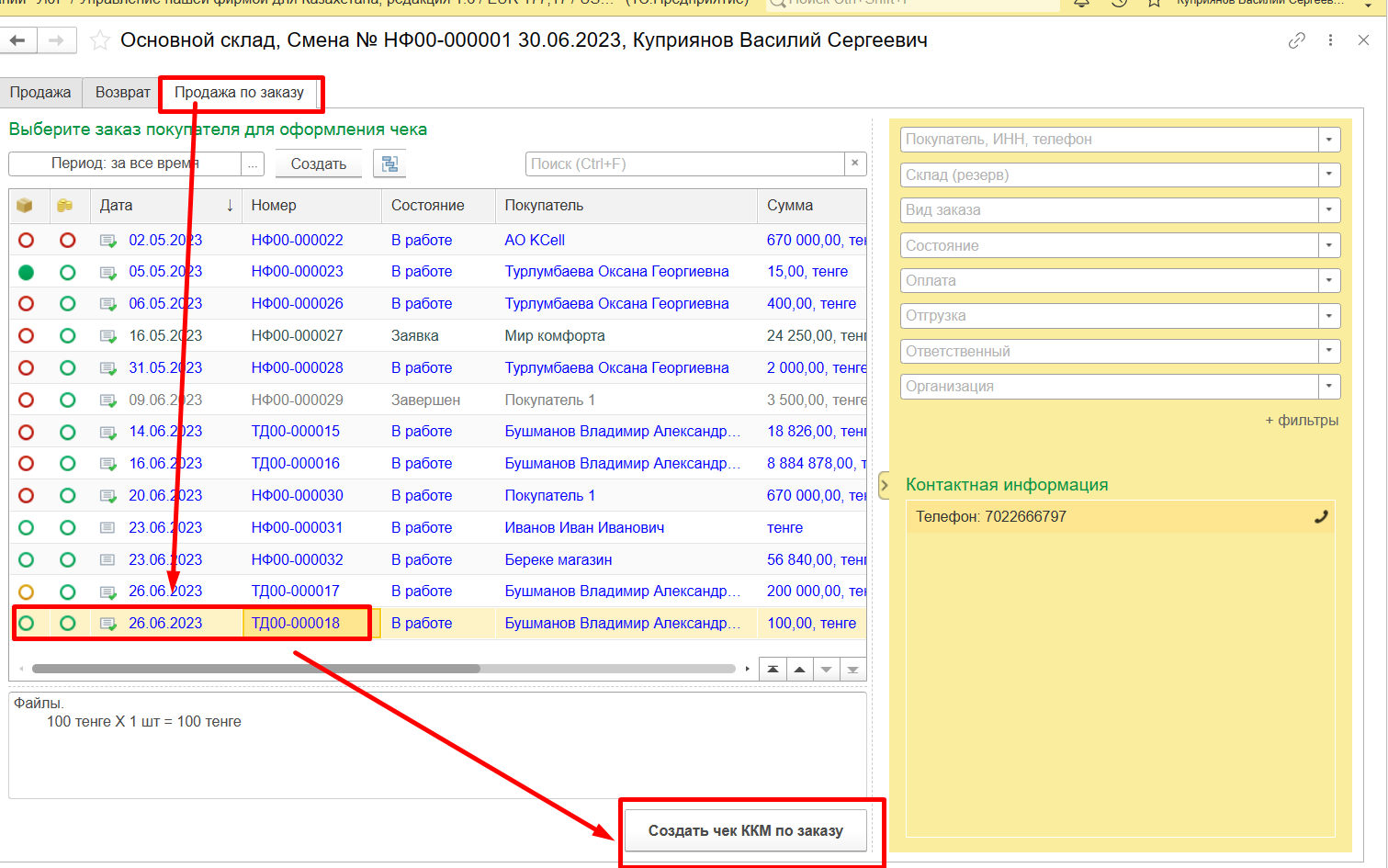Open the Вид заказа dropdown list
The height and width of the screenshot is (868, 1388).
point(1329,210)
